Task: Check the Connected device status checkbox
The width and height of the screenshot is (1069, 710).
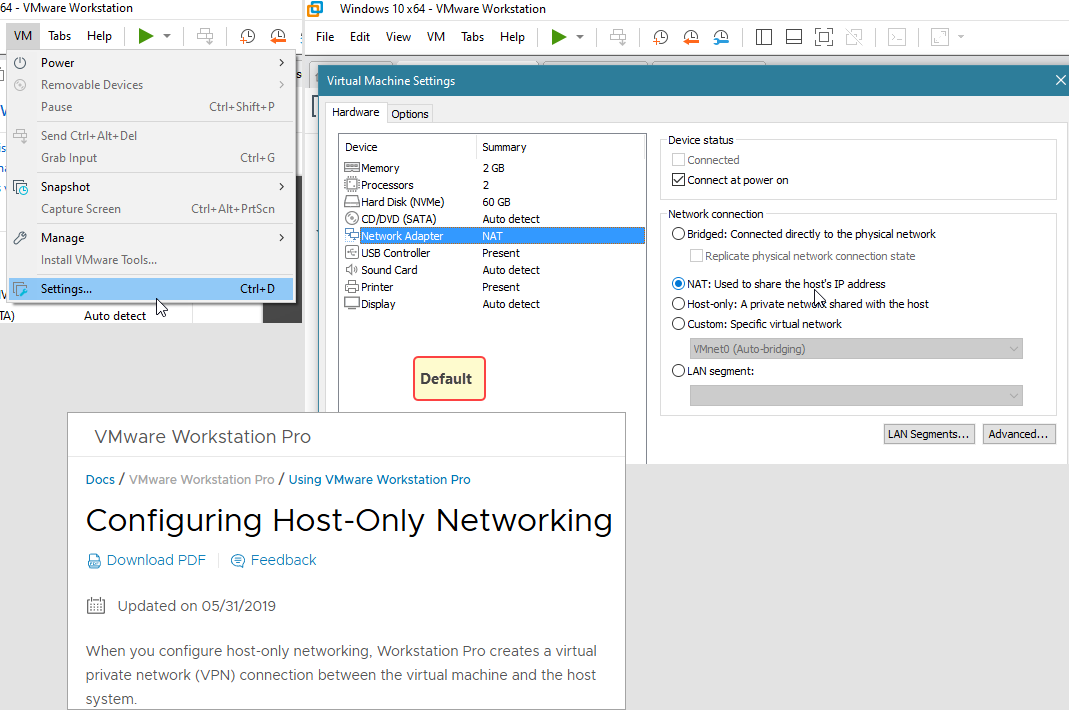Action: tap(678, 160)
